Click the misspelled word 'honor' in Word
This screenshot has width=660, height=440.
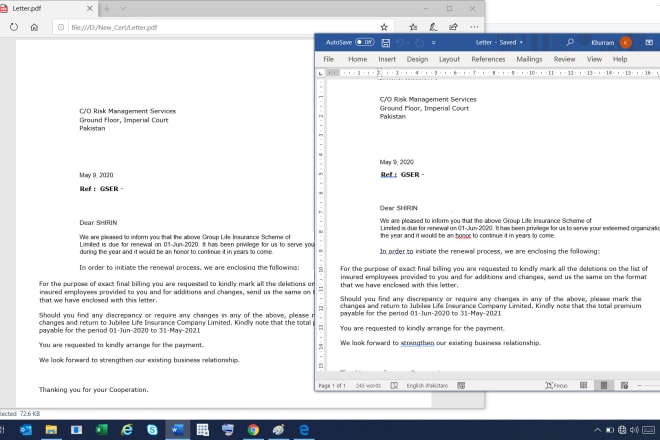pyautogui.click(x=463, y=236)
